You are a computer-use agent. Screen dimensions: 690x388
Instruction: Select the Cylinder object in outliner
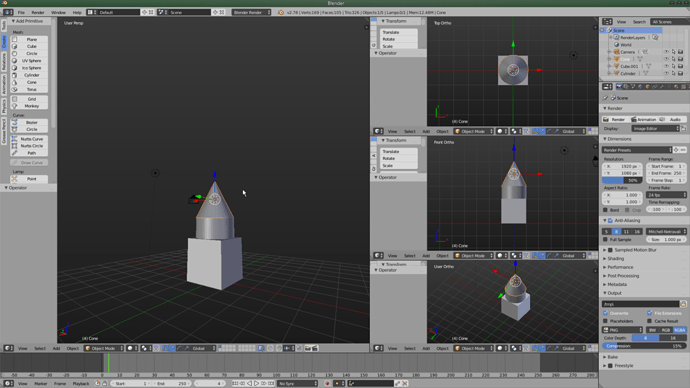coord(628,73)
